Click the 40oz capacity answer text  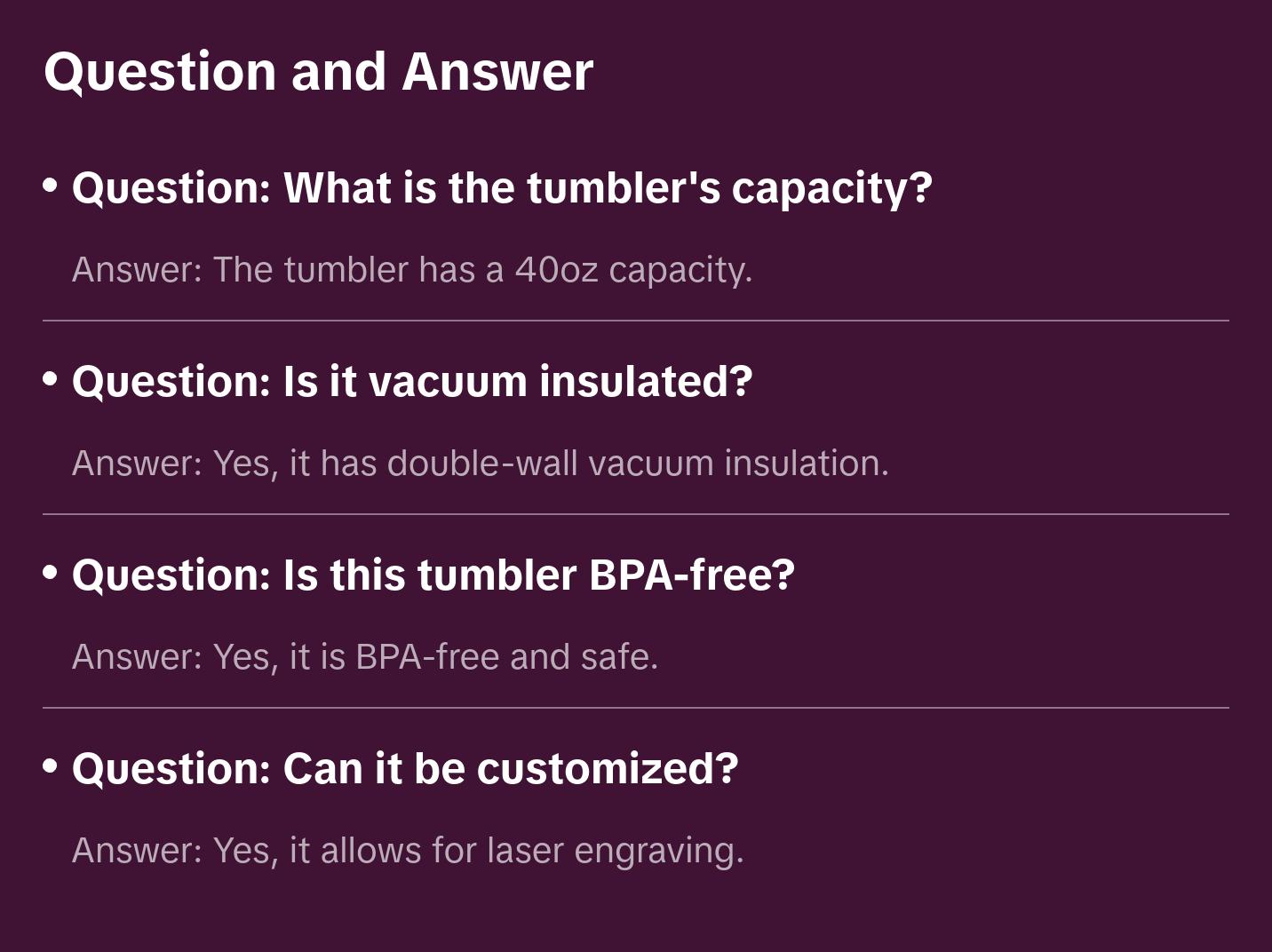tap(412, 270)
